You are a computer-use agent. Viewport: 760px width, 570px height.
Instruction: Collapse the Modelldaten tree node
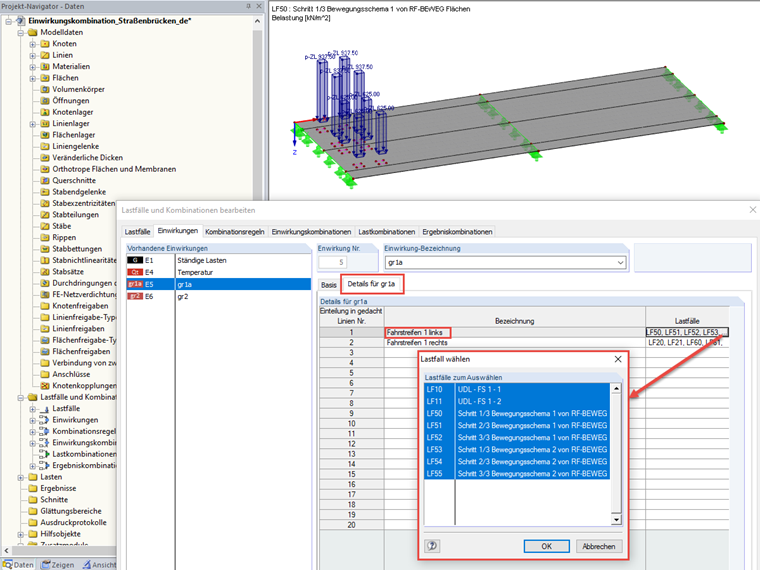pos(20,32)
